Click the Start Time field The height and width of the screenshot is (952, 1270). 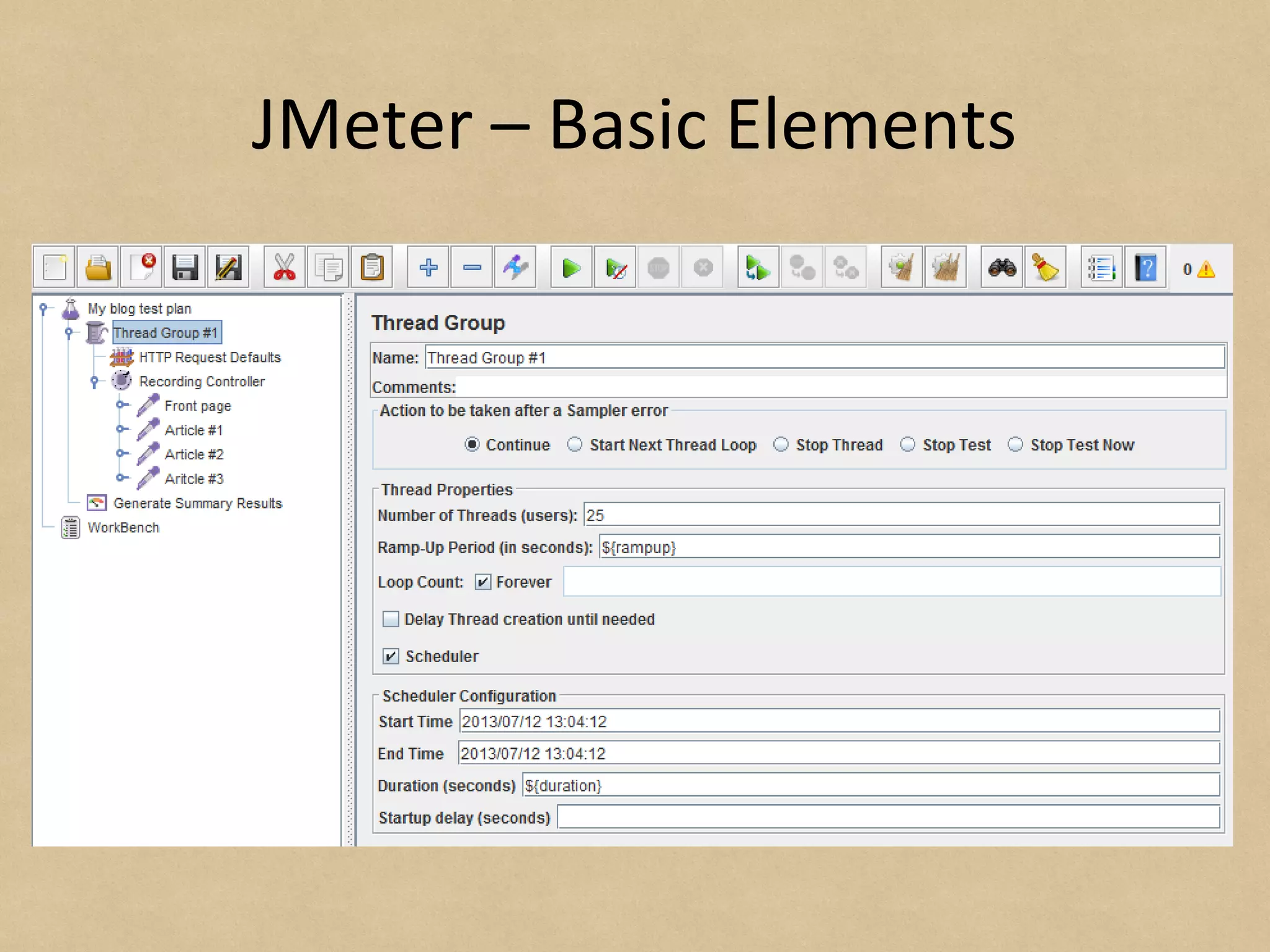840,721
